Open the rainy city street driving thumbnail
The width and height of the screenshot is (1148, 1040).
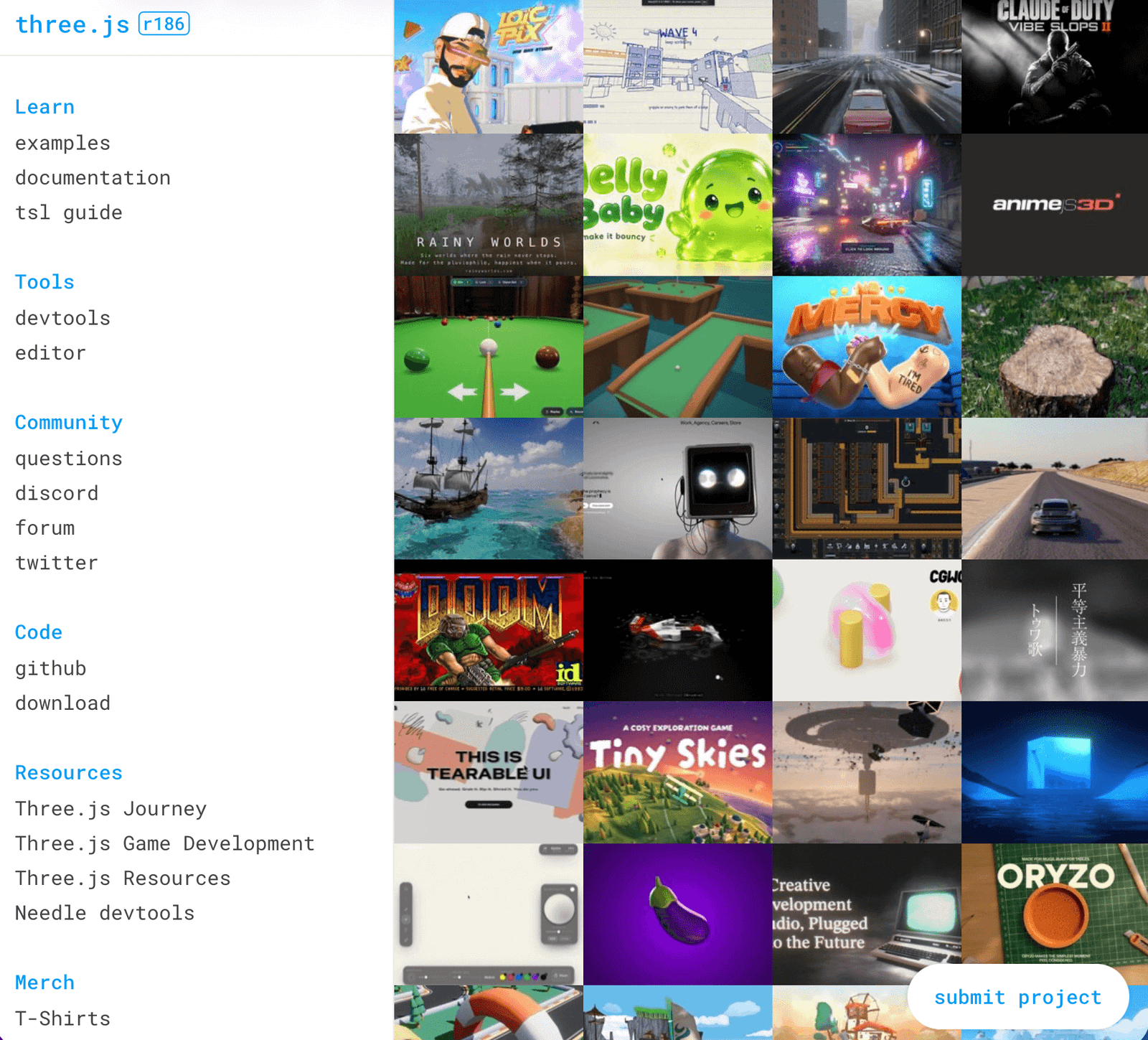tap(867, 67)
